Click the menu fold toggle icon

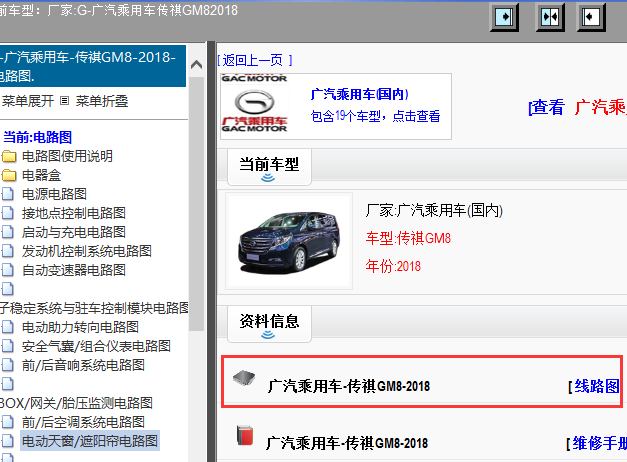coord(64,101)
